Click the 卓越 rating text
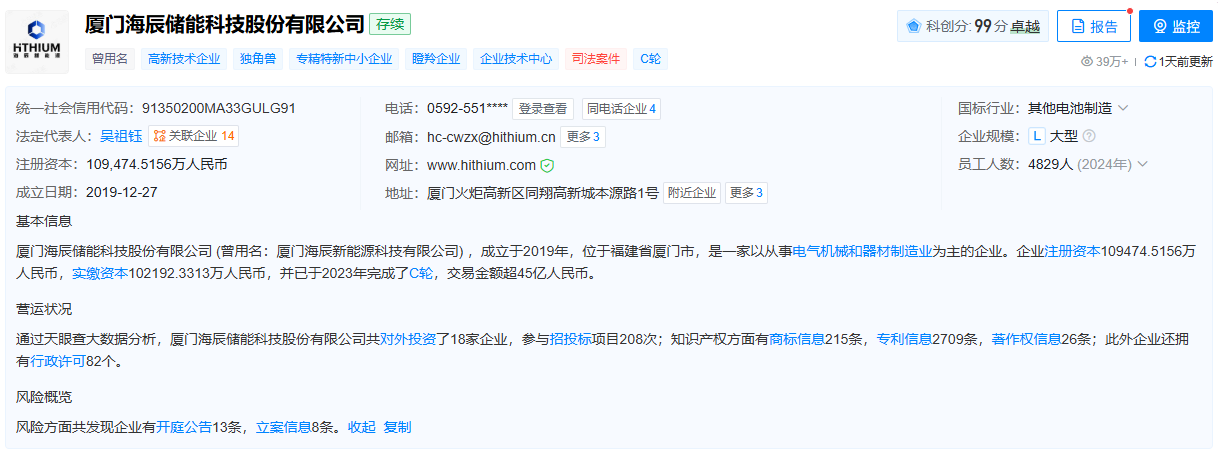 tap(1025, 27)
